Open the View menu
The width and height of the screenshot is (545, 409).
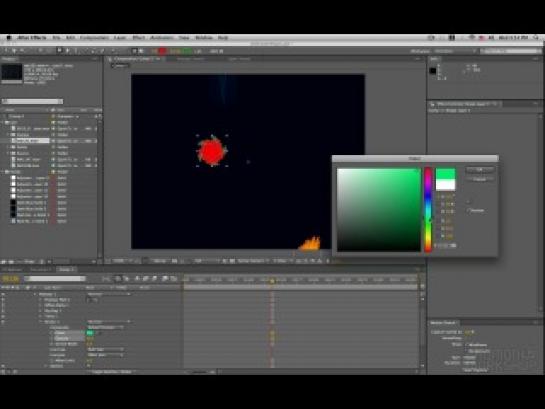coord(184,38)
